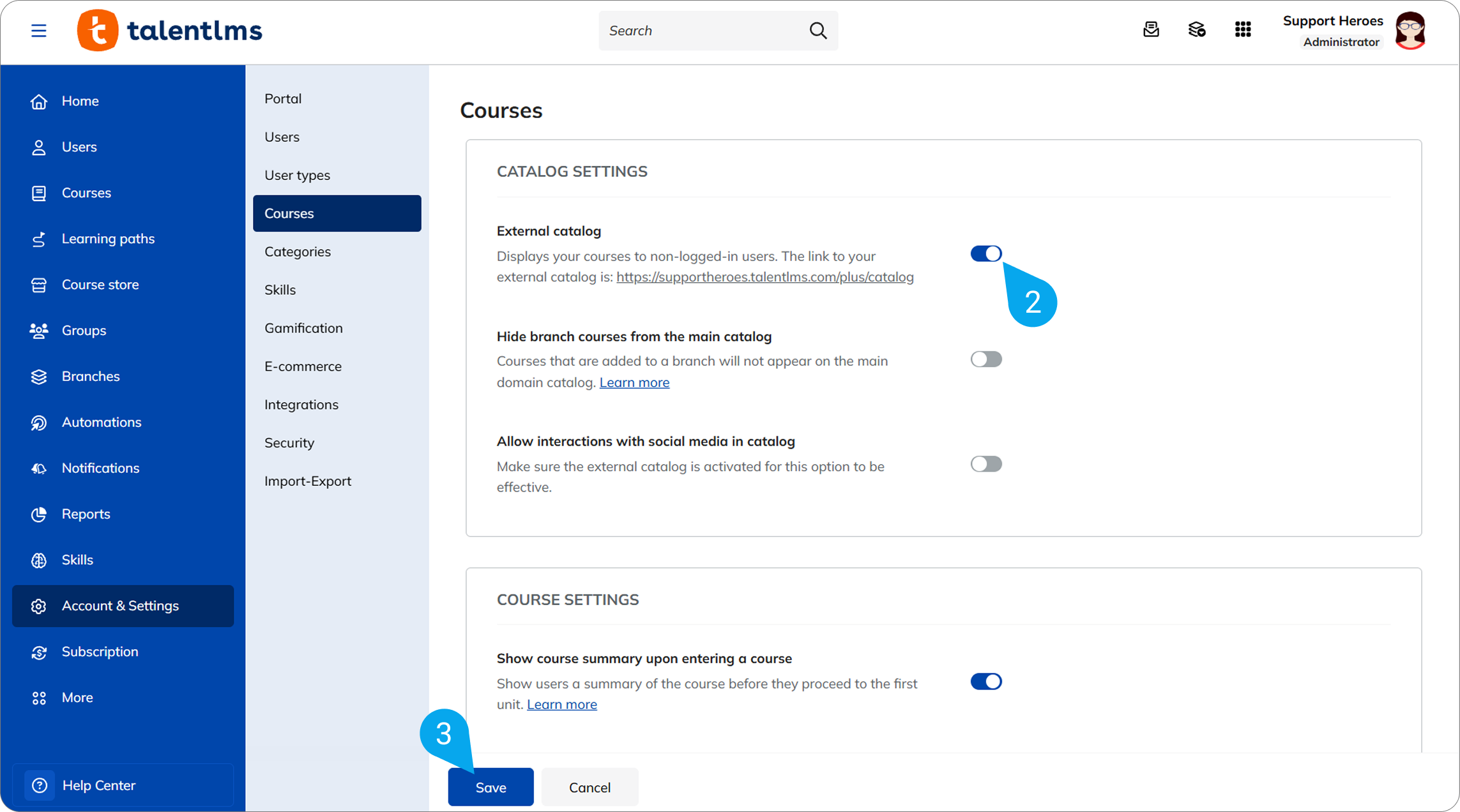Go to Home in main sidebar
The width and height of the screenshot is (1460, 812).
pyautogui.click(x=123, y=101)
